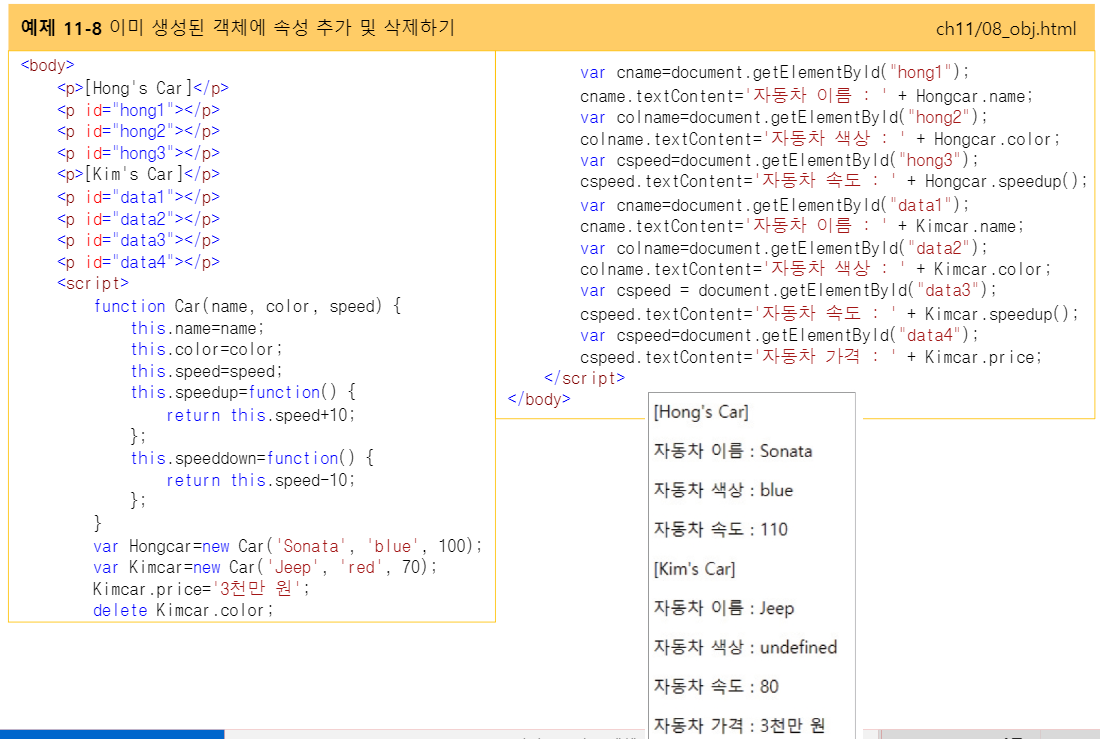Click the code line <p>[Hong's Car]</p>

coord(143,88)
